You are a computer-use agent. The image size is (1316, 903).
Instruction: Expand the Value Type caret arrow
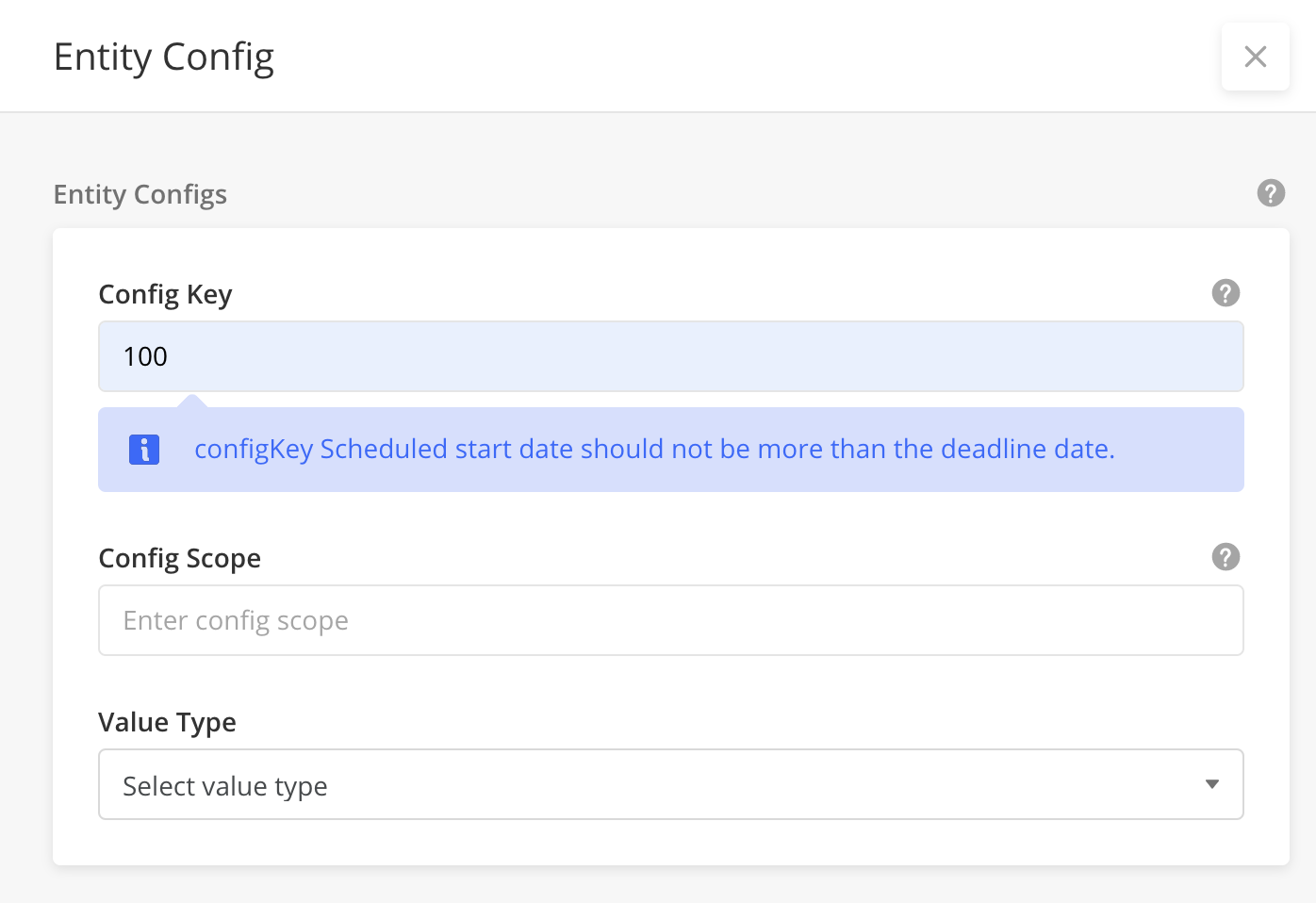click(x=1212, y=784)
